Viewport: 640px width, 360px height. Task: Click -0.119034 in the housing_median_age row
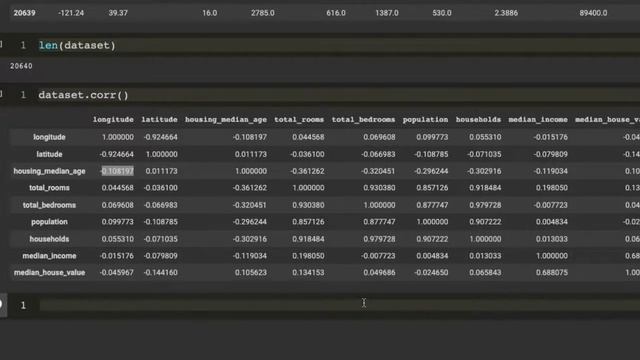tap(551, 171)
